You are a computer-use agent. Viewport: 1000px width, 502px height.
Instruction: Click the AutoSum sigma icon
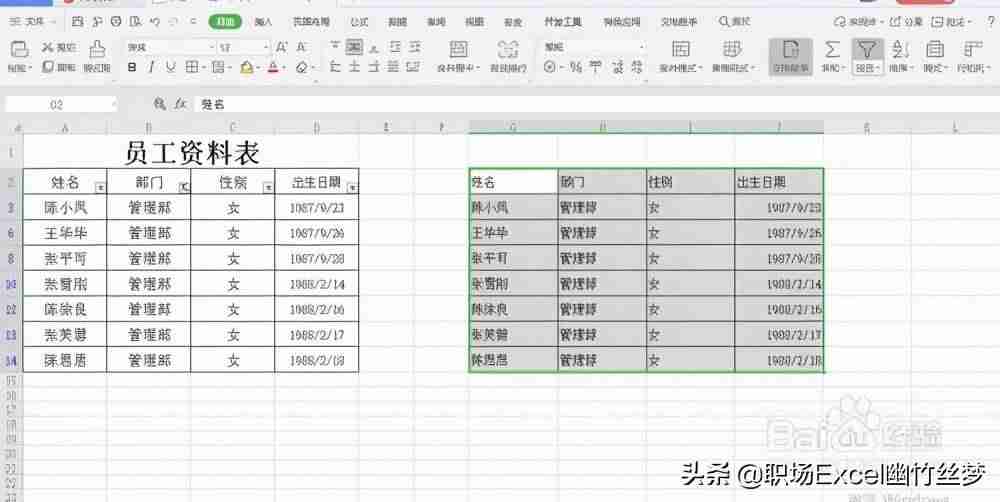point(832,49)
